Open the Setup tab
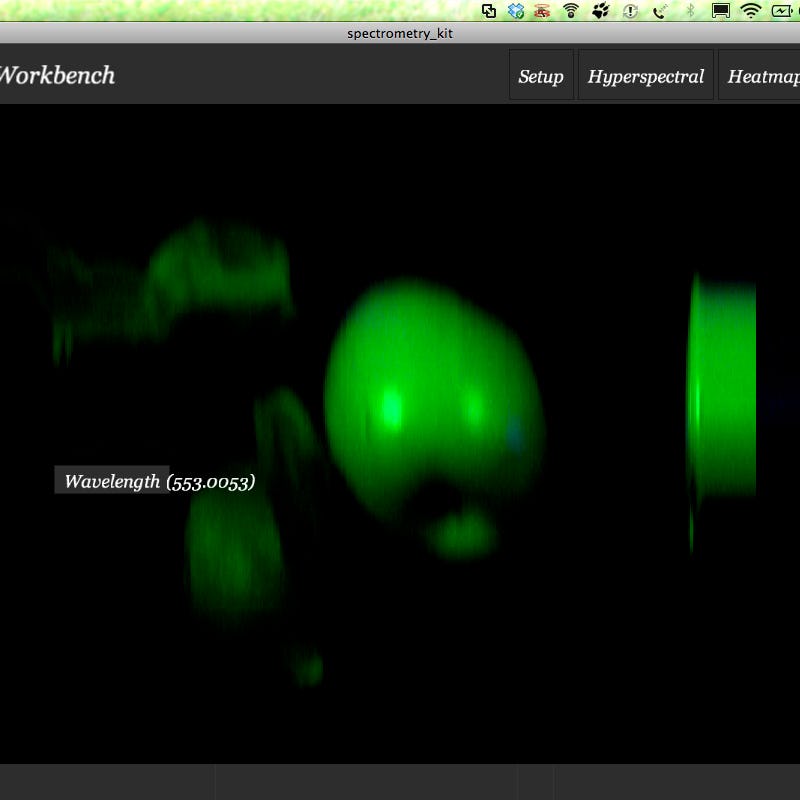This screenshot has width=800, height=800. [x=541, y=76]
